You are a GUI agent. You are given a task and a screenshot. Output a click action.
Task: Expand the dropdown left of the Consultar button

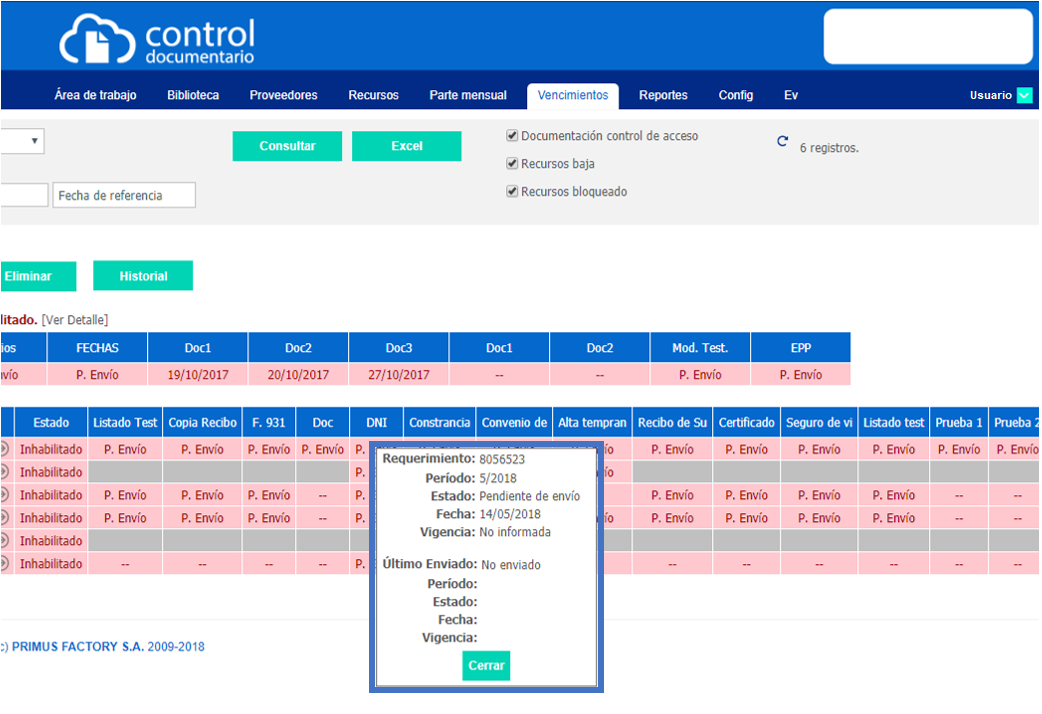pos(34,141)
